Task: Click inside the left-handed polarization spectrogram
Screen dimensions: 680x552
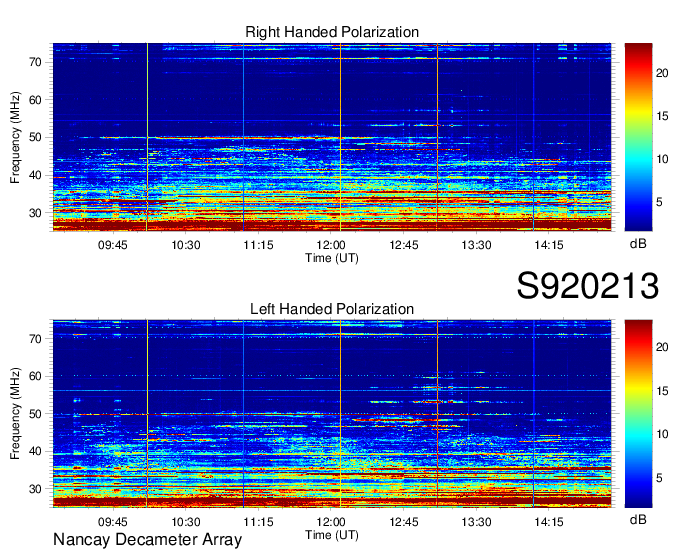Action: point(332,414)
